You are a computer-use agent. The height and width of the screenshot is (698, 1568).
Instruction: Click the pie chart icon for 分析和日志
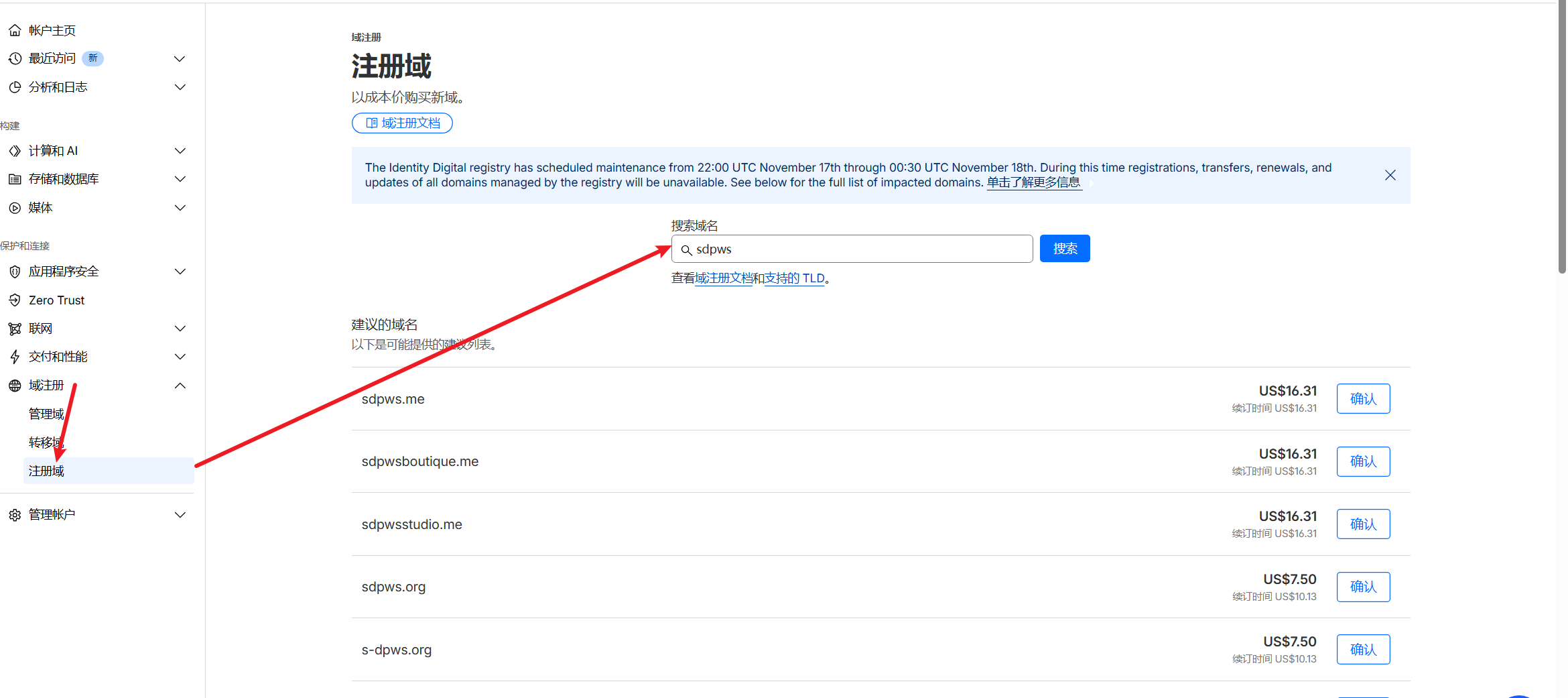15,87
